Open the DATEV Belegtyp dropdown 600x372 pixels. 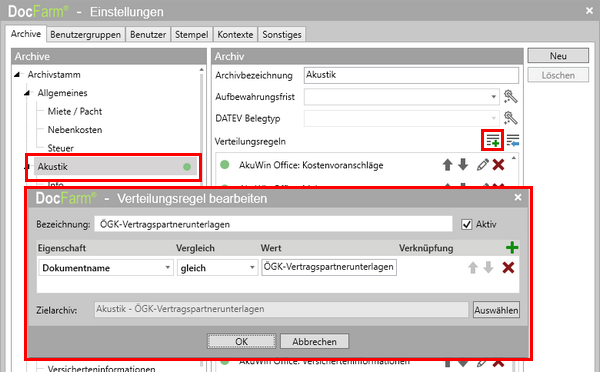[x=401, y=118]
